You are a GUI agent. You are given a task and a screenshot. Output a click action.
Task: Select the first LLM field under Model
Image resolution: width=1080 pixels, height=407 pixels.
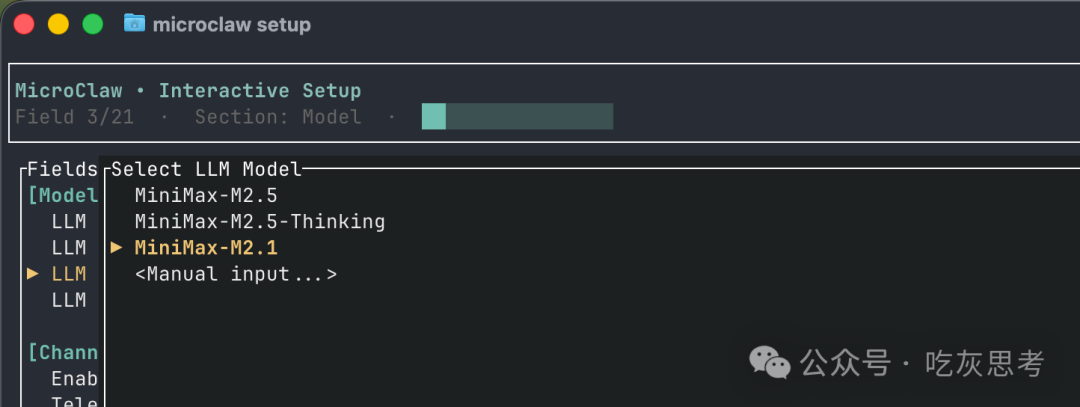tap(69, 221)
